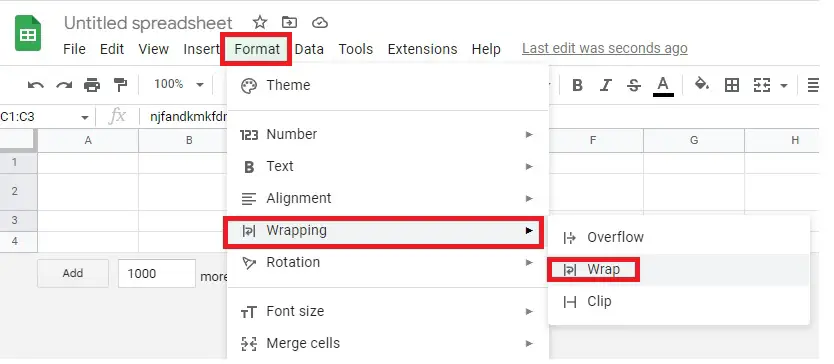Toggle strikethrough formatting in toolbar
This screenshot has width=834, height=364.
coord(633,85)
